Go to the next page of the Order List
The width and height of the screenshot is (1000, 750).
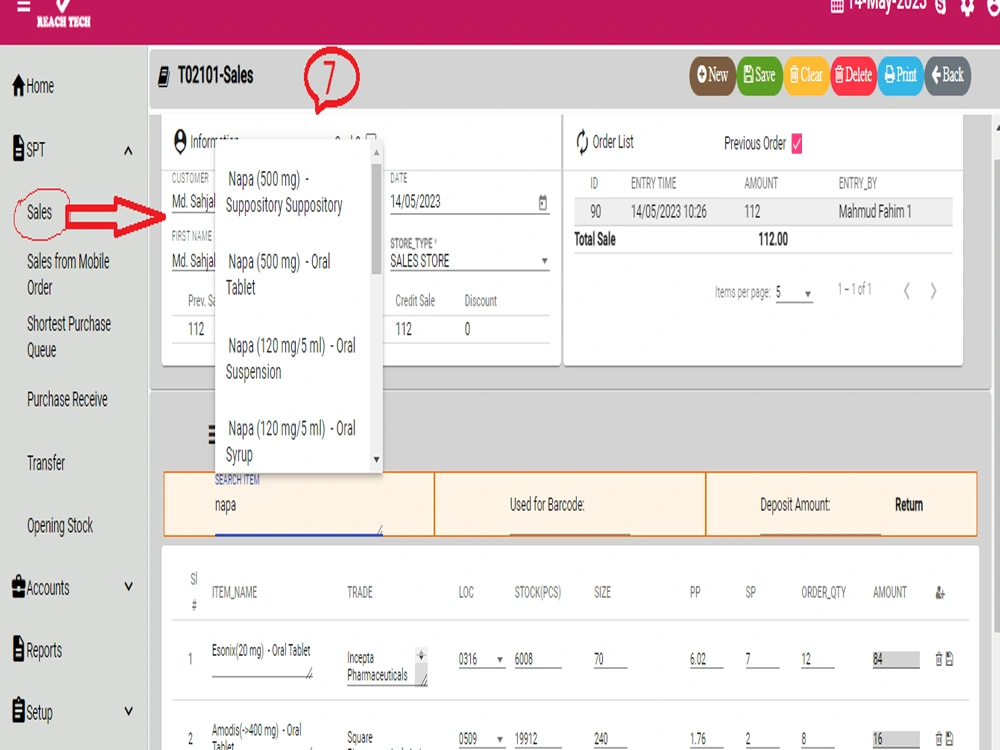(x=933, y=291)
